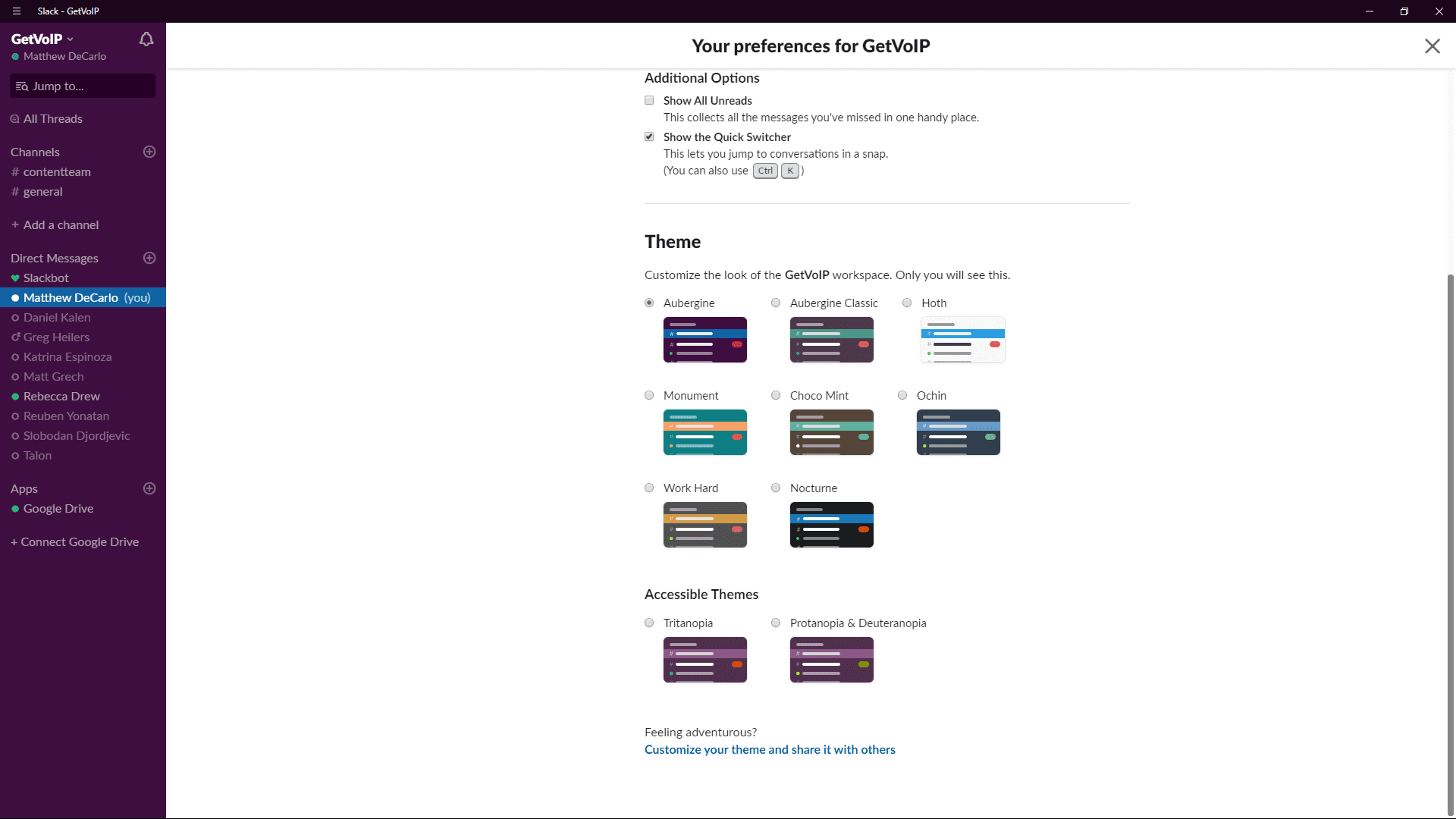Pick the Ochin theme radio button
Screen dimensions: 1456x819
(x=902, y=395)
